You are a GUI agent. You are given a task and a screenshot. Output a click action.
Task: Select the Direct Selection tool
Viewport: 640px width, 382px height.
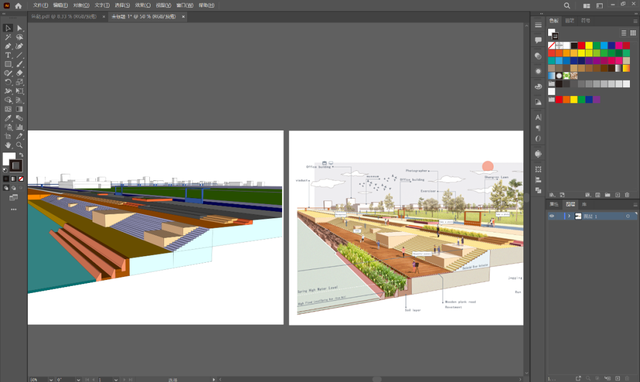[19, 28]
